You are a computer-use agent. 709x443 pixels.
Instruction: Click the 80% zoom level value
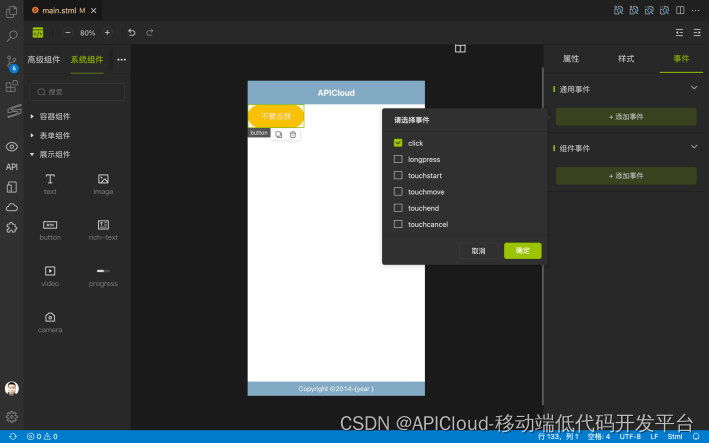pyautogui.click(x=87, y=33)
